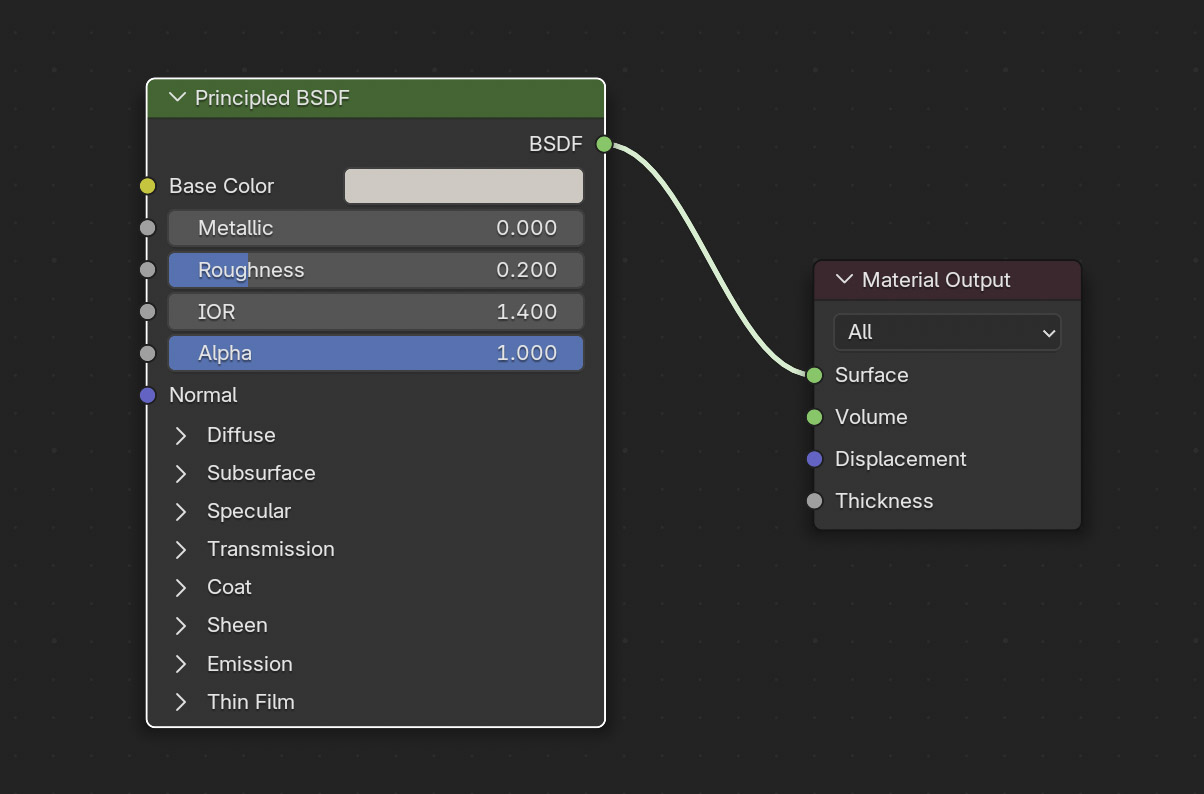Click the gray Thickness input socket

pos(814,501)
